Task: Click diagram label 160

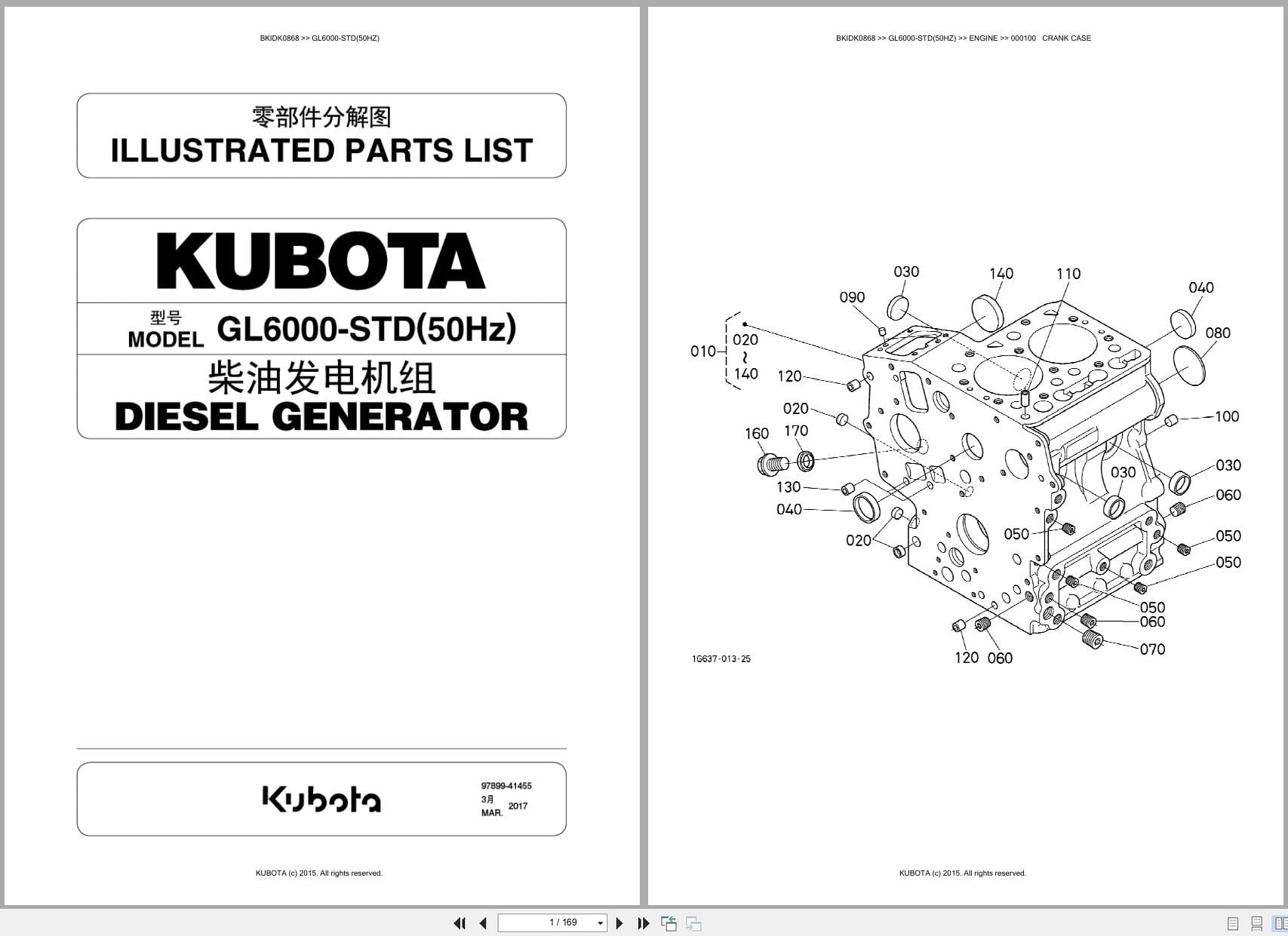Action: click(x=757, y=434)
